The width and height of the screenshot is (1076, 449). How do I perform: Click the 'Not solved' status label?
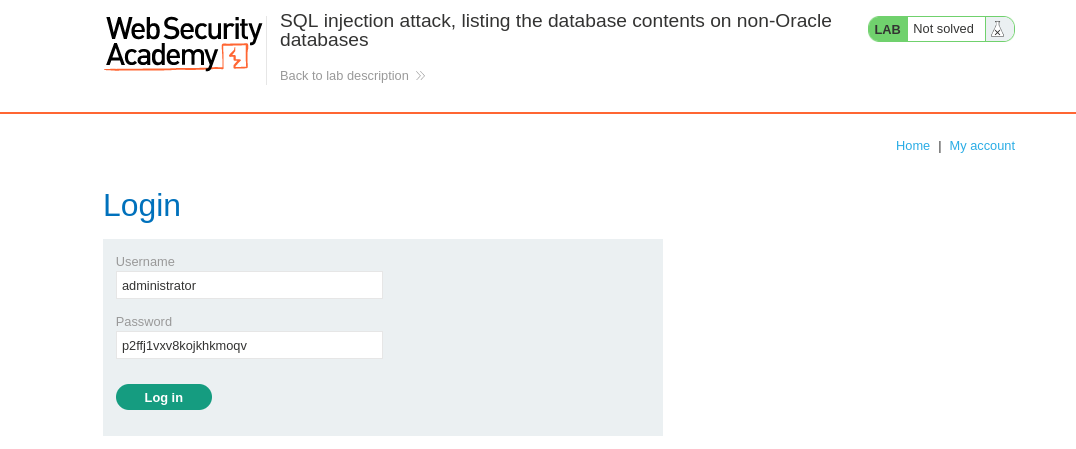point(943,29)
